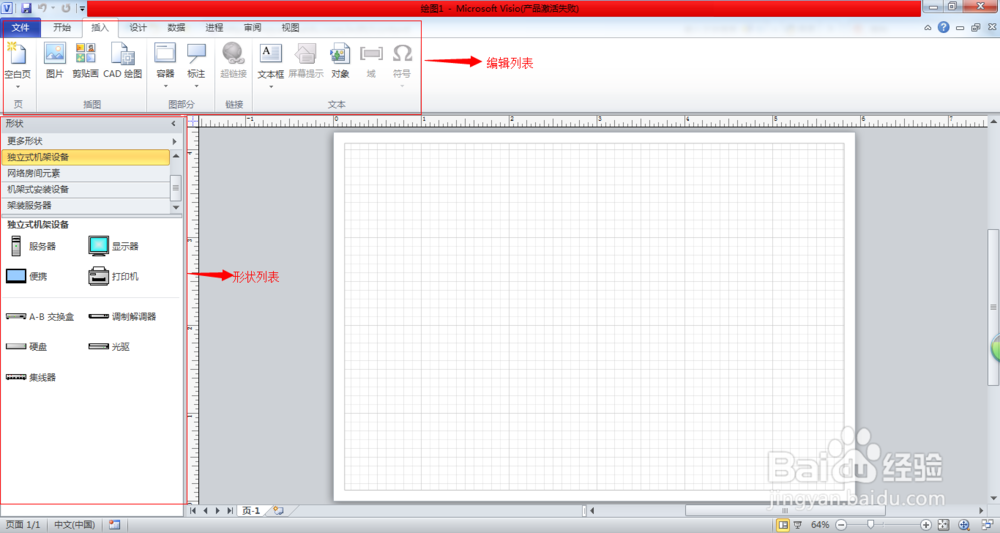Select the 硬盘 hard disk shape
1000x533 pixels.
[x=26, y=346]
